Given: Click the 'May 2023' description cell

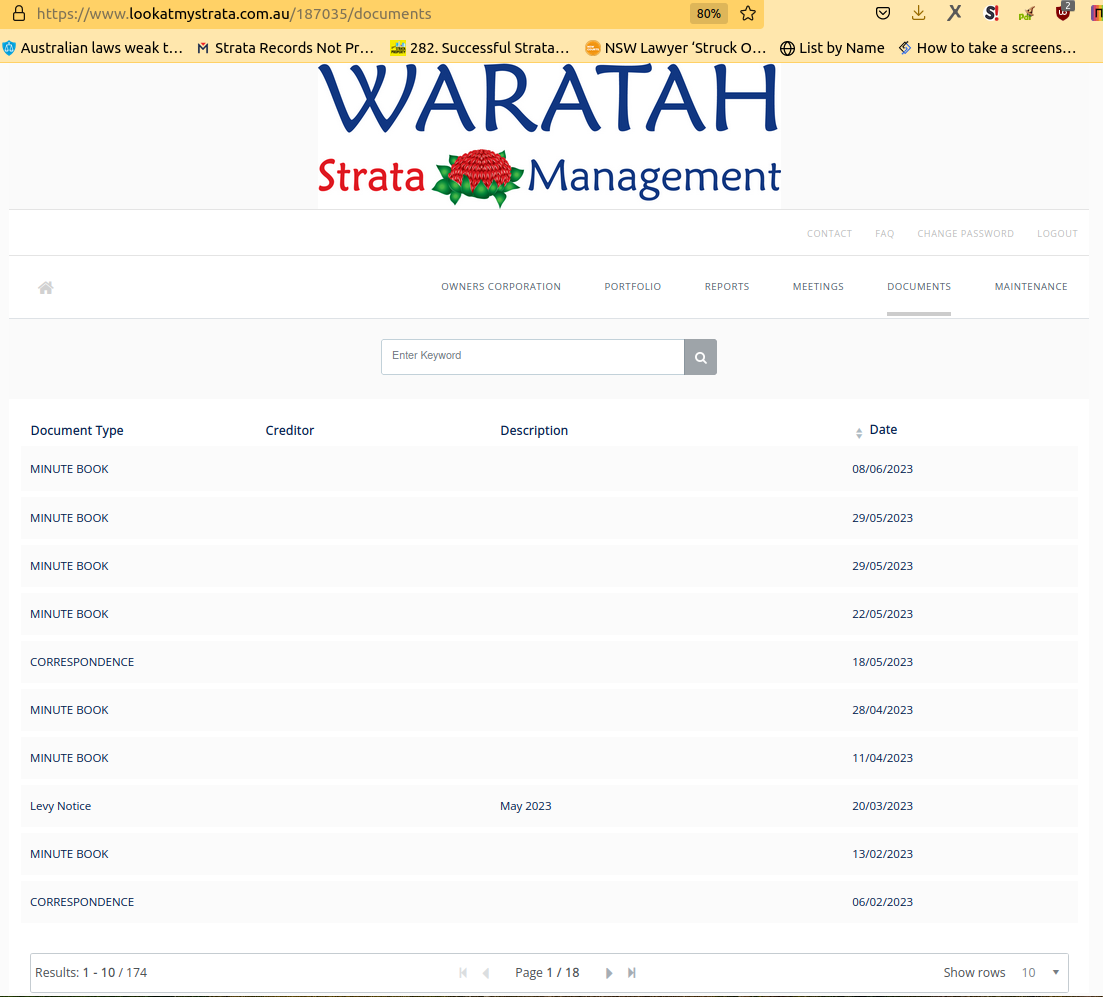Looking at the screenshot, I should [x=525, y=806].
